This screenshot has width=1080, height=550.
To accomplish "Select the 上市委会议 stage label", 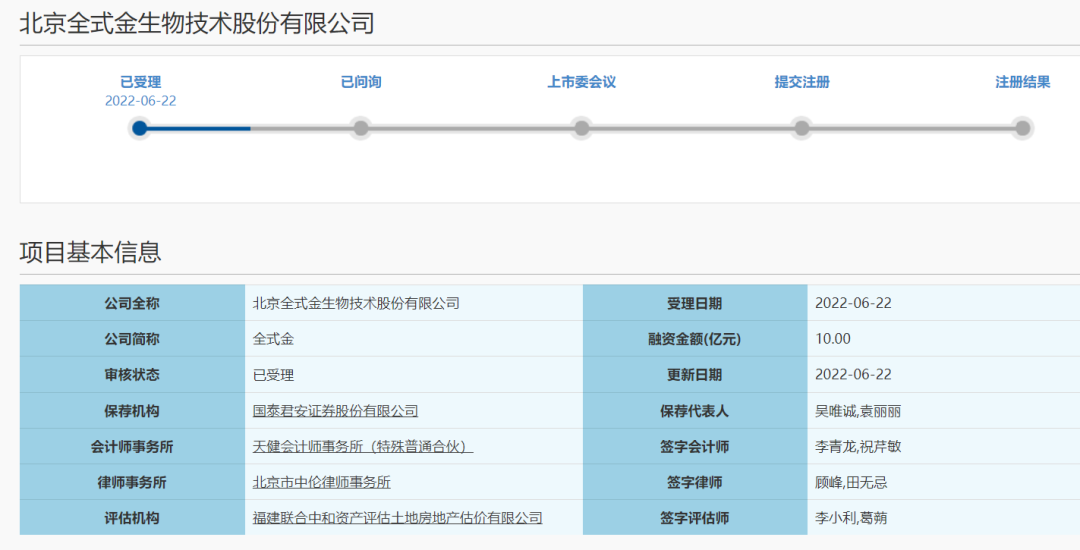I will point(581,82).
